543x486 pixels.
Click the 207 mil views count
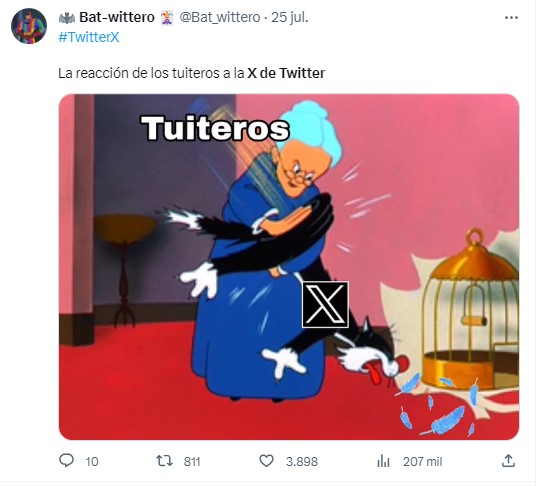click(422, 461)
